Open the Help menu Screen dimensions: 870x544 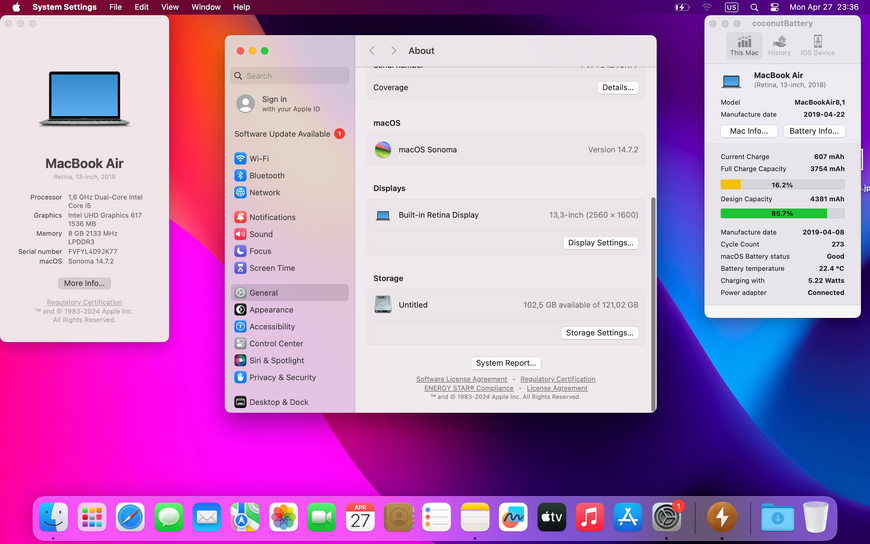click(241, 7)
